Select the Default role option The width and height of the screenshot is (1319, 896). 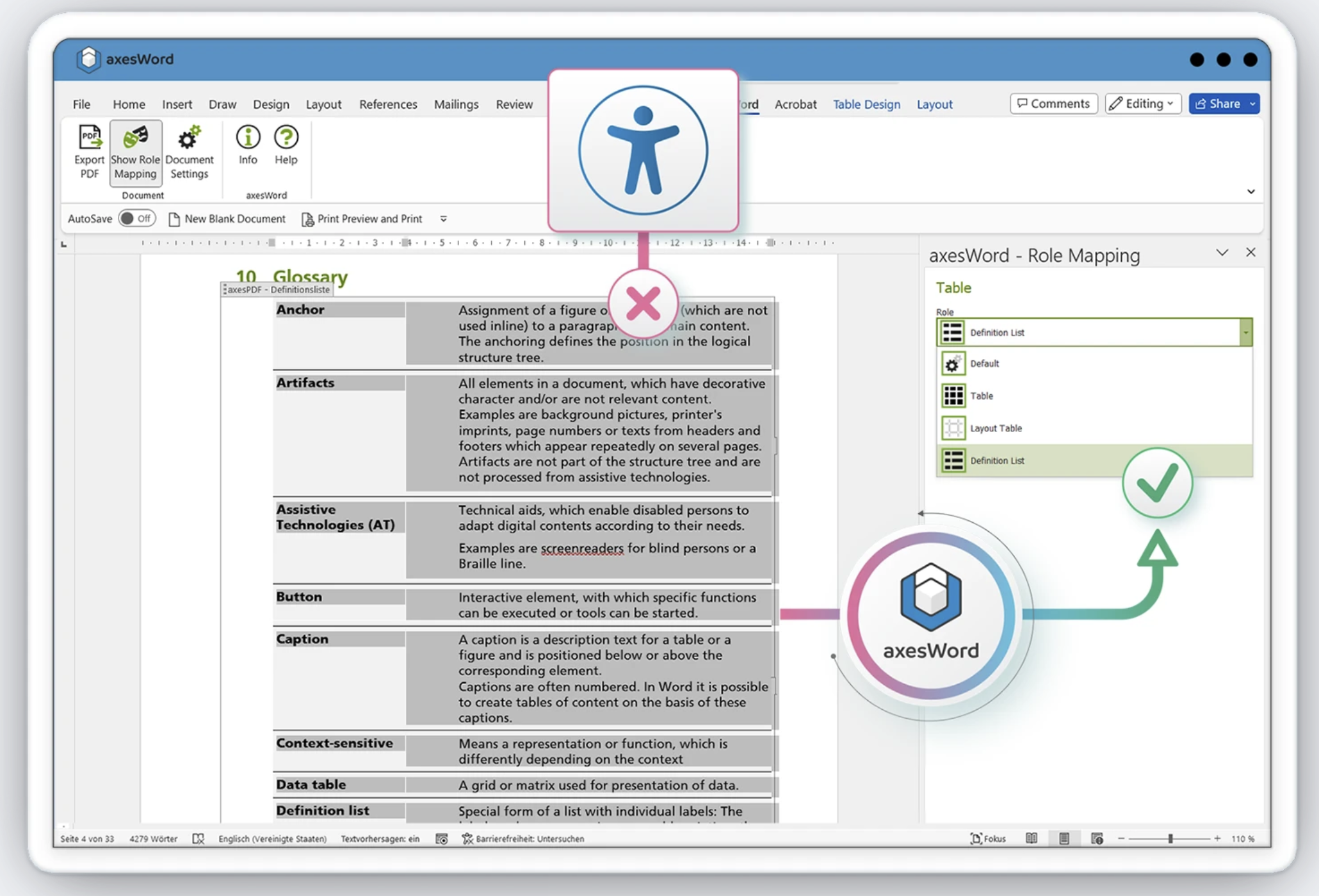click(1094, 364)
